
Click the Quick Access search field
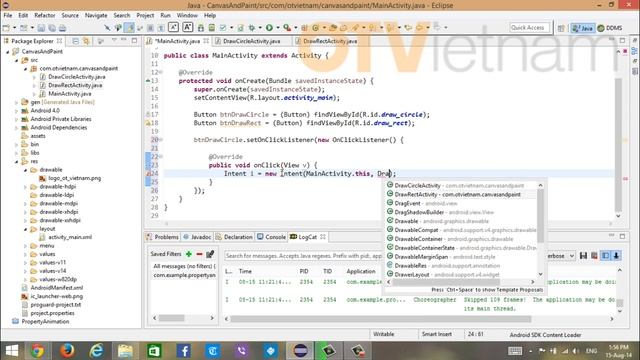click(529, 28)
